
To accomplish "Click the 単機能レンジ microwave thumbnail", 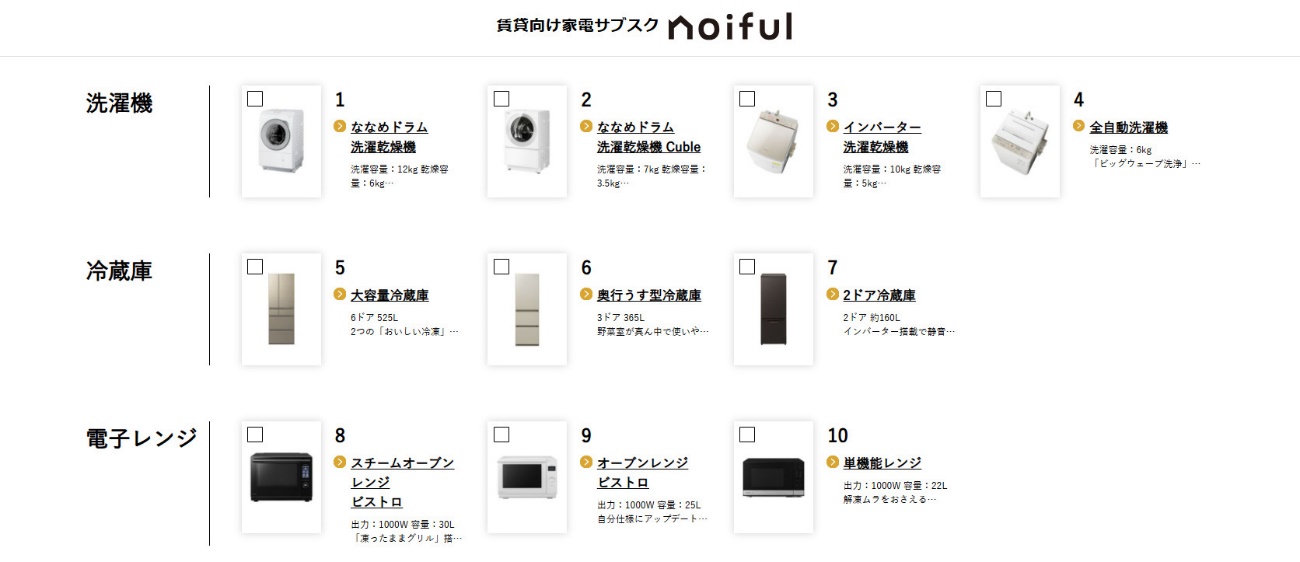I will pyautogui.click(x=773, y=479).
